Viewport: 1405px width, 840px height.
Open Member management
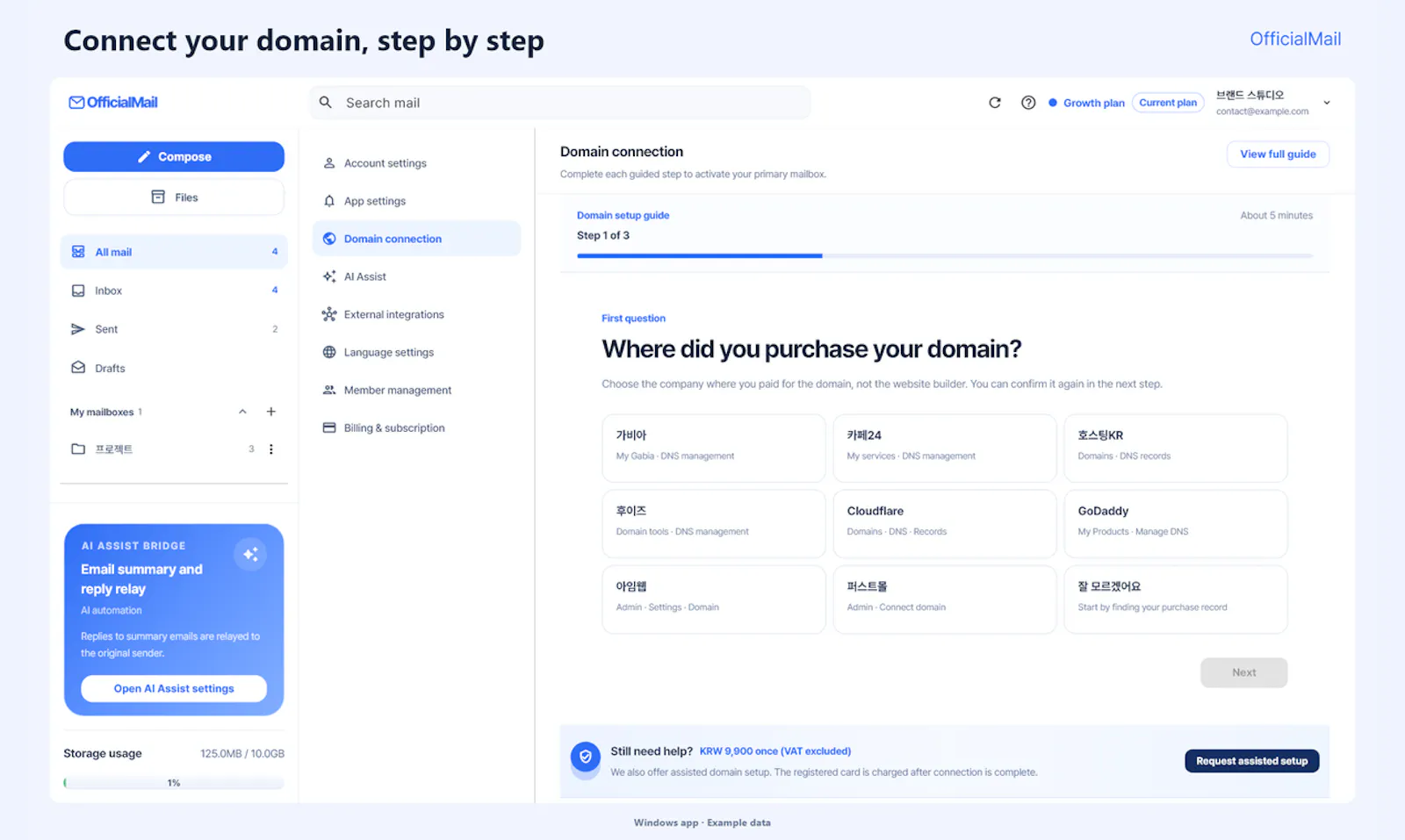coord(416,390)
